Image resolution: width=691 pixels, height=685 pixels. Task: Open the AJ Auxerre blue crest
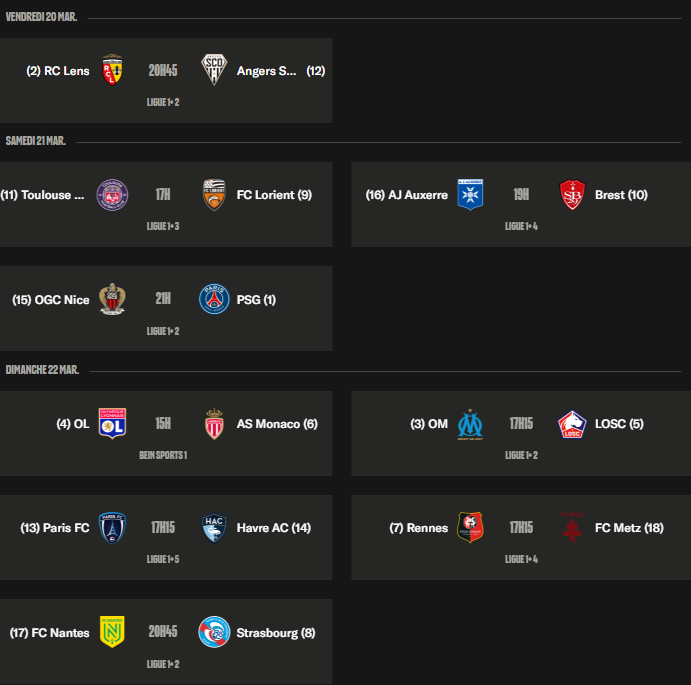tap(470, 195)
